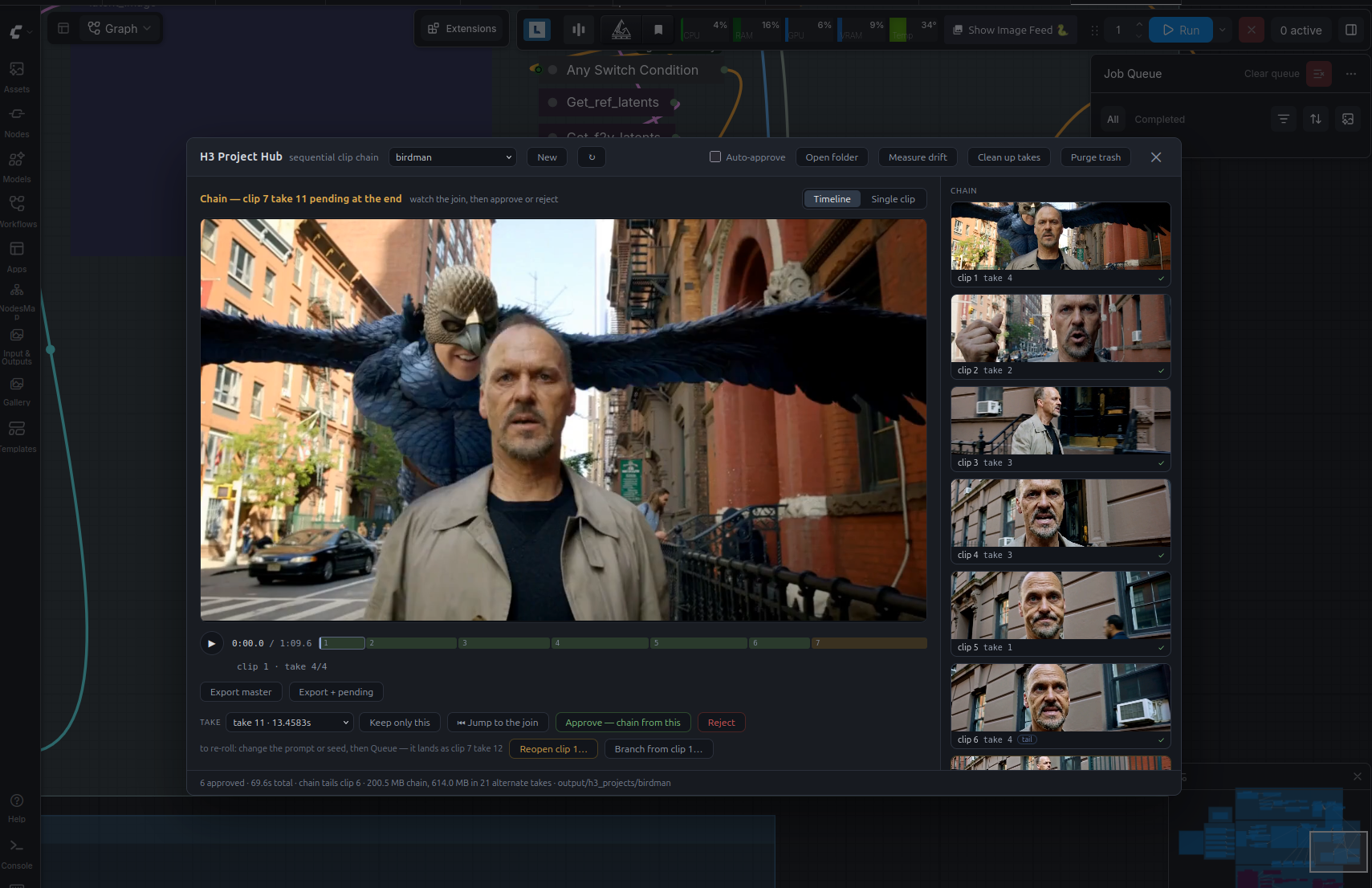
Task: Click the vertical bars icon in top toolbar
Action: point(578,30)
